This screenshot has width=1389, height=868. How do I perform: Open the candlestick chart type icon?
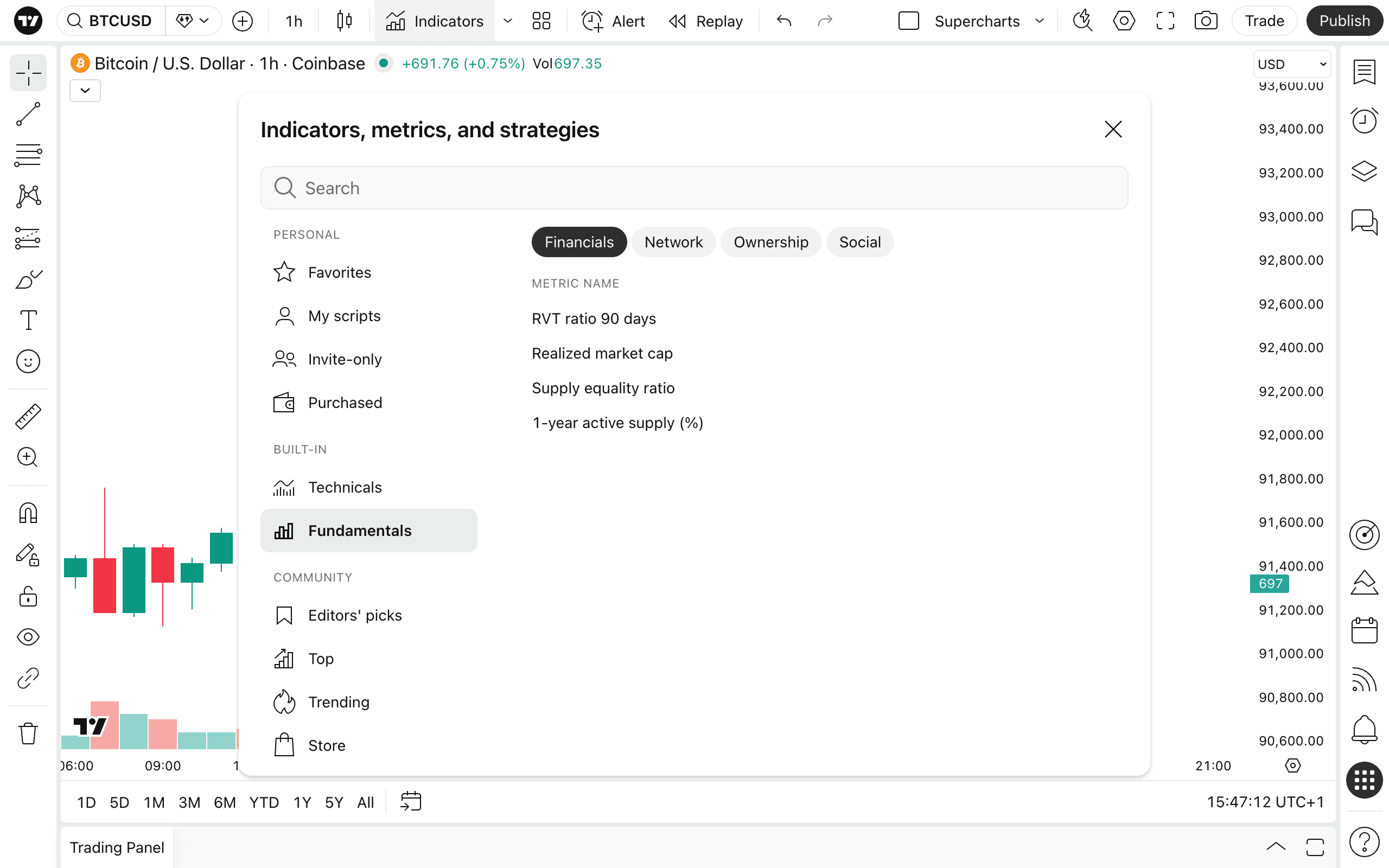345,21
